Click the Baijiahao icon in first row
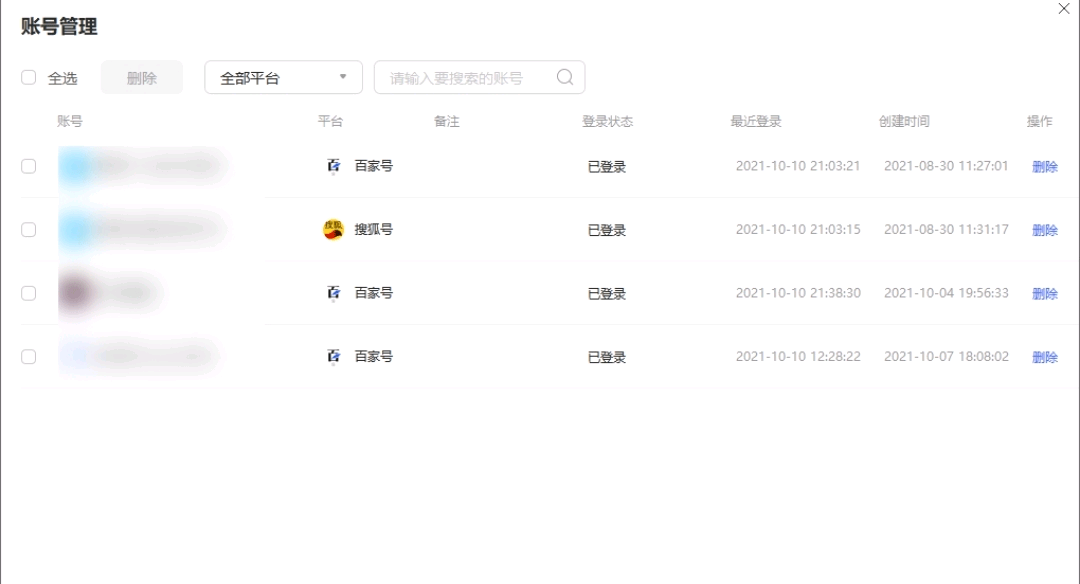This screenshot has height=584, width=1080. coord(334,166)
